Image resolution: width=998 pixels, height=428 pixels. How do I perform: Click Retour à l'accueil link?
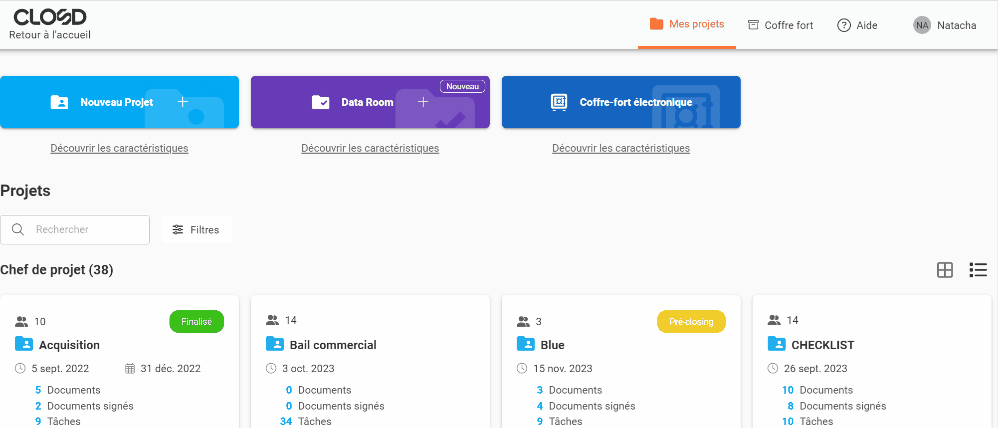[x=50, y=34]
